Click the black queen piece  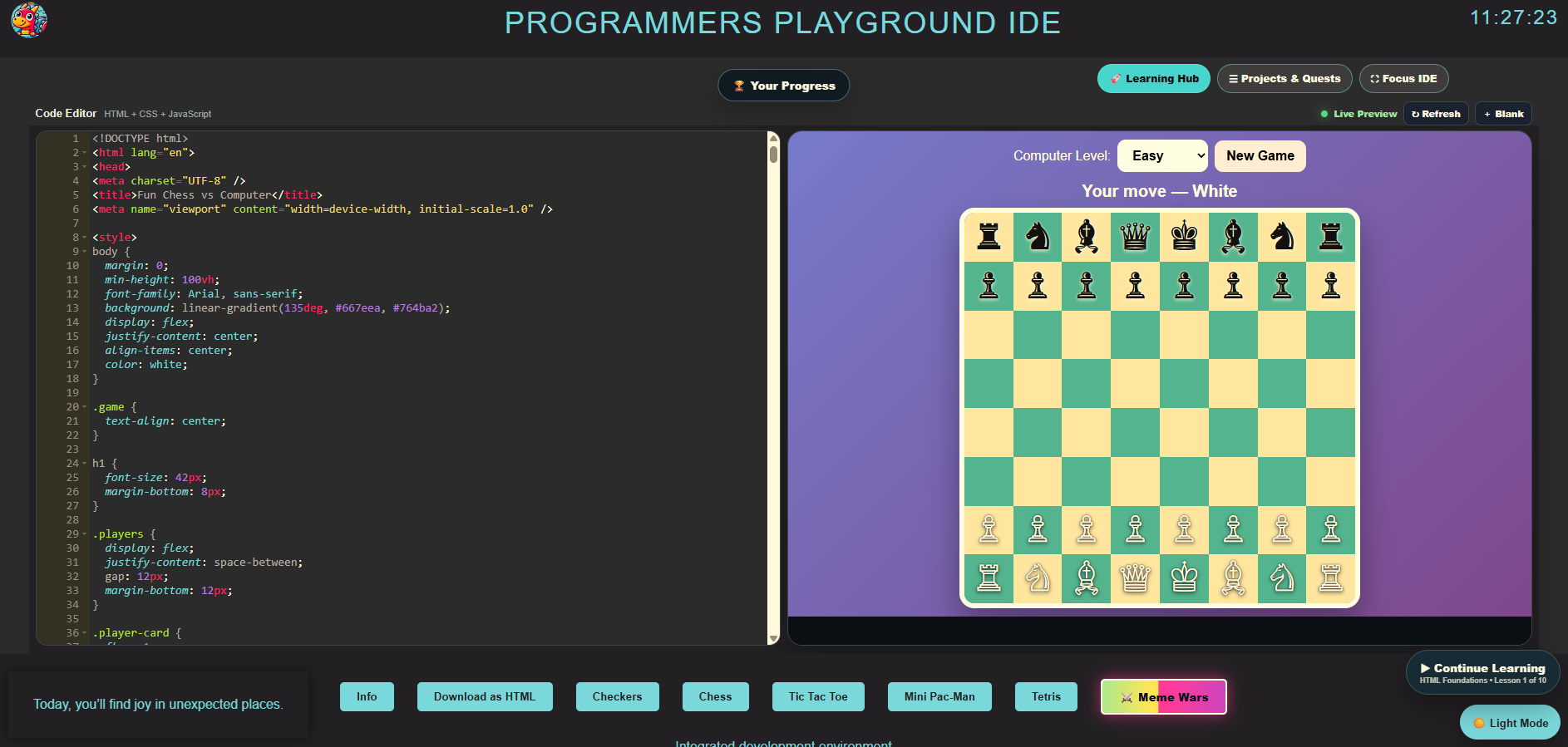pyautogui.click(x=1135, y=237)
